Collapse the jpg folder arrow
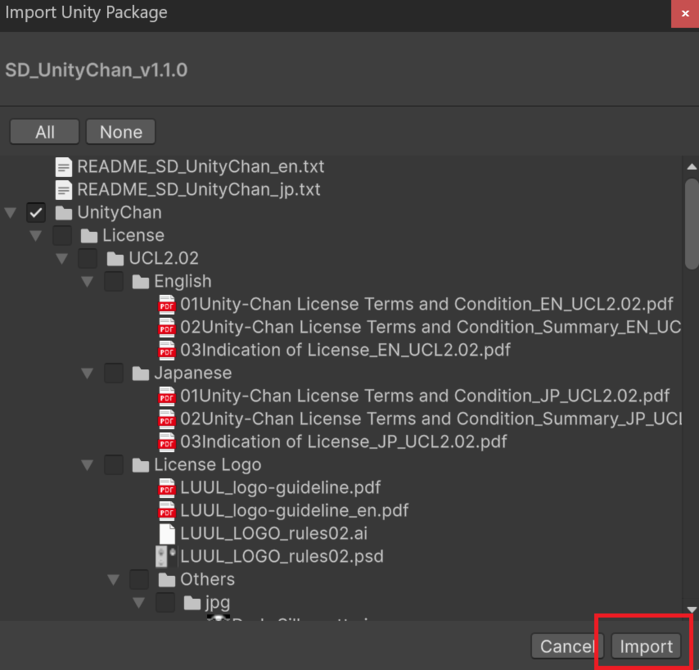Viewport: 699px width, 670px height. (139, 603)
